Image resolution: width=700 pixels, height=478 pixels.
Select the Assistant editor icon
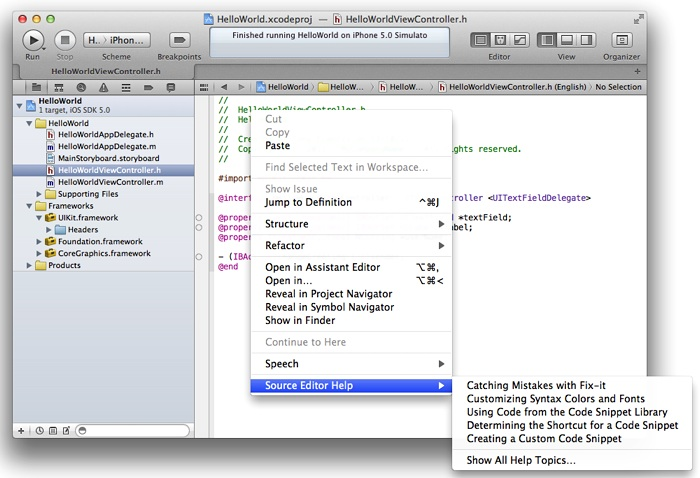click(500, 40)
